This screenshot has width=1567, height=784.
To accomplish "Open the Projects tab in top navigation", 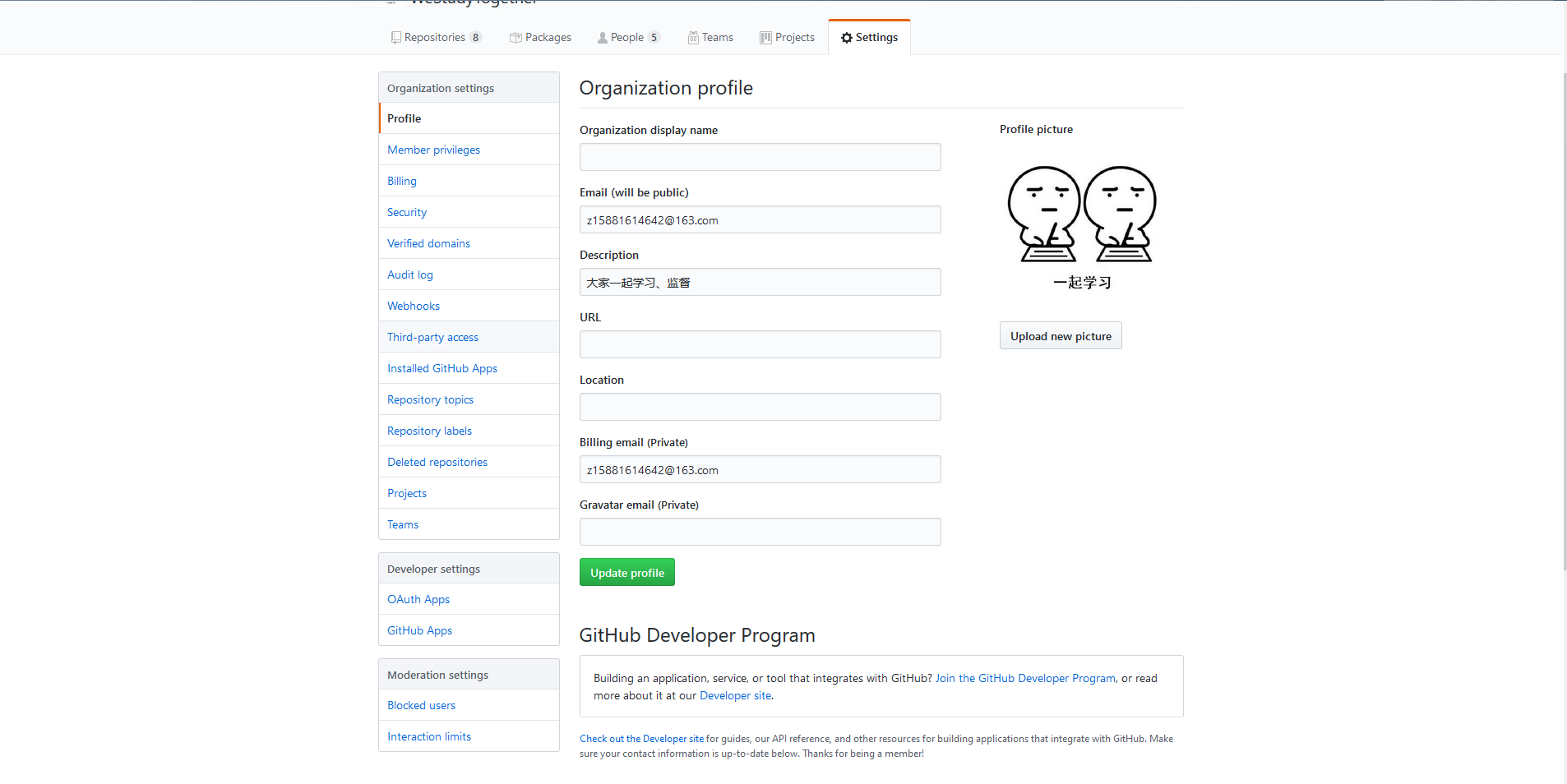I will (x=788, y=38).
